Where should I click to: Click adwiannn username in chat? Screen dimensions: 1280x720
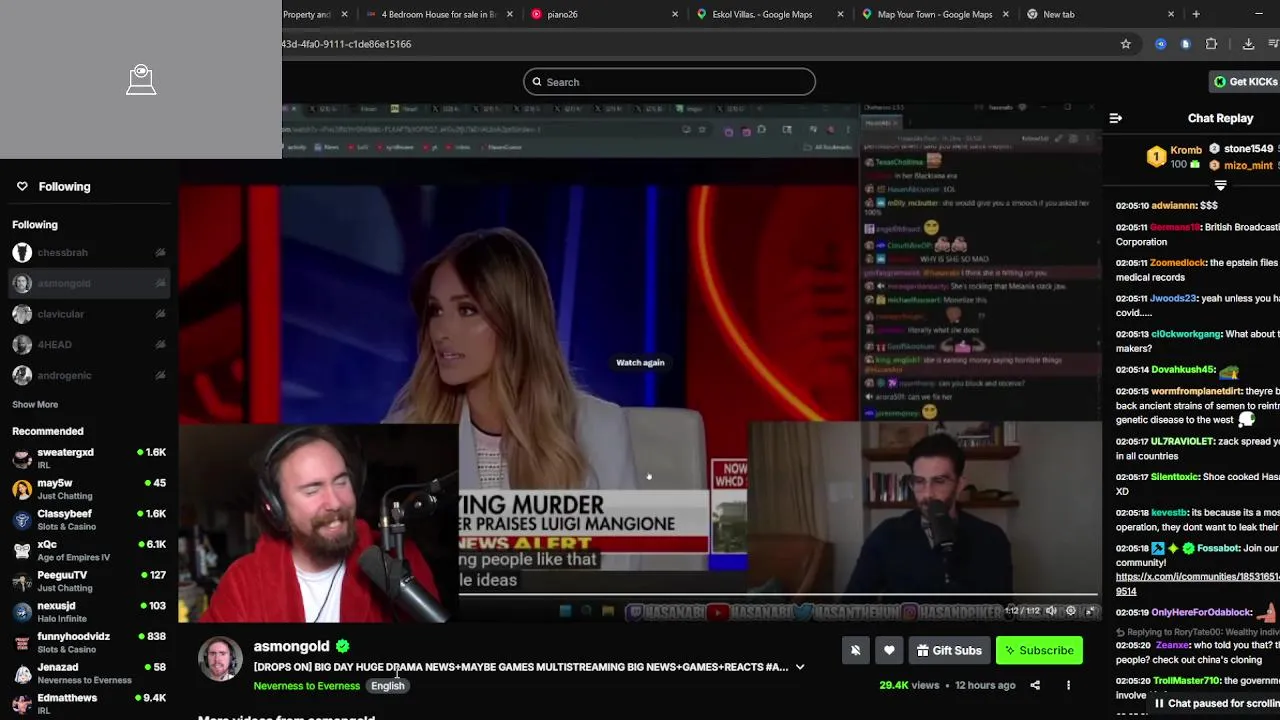(1174, 205)
